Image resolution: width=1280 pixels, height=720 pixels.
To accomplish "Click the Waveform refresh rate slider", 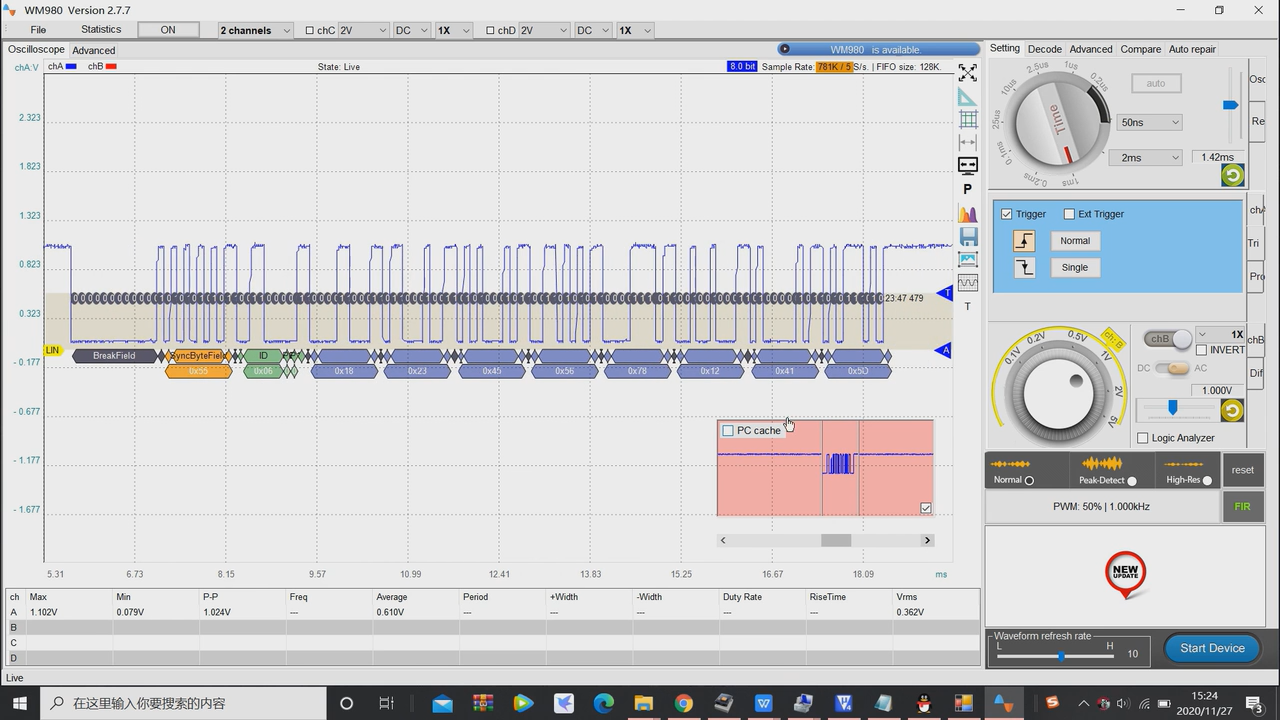I will point(1060,656).
